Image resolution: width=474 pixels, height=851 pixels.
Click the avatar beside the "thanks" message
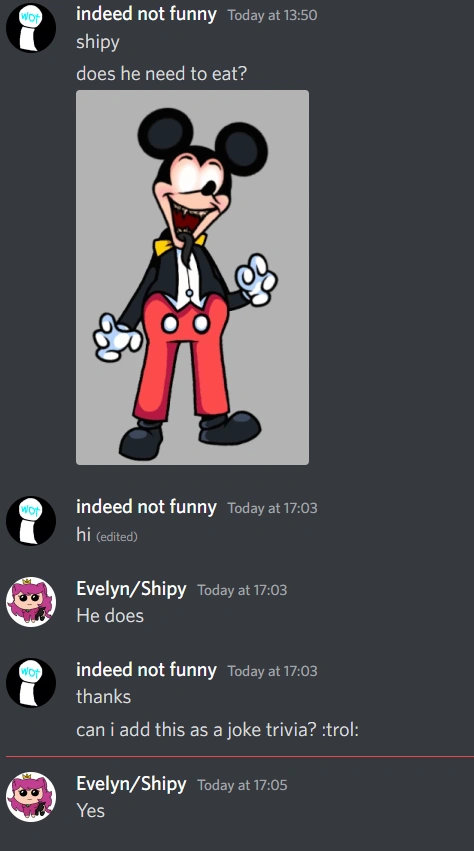click(31, 683)
